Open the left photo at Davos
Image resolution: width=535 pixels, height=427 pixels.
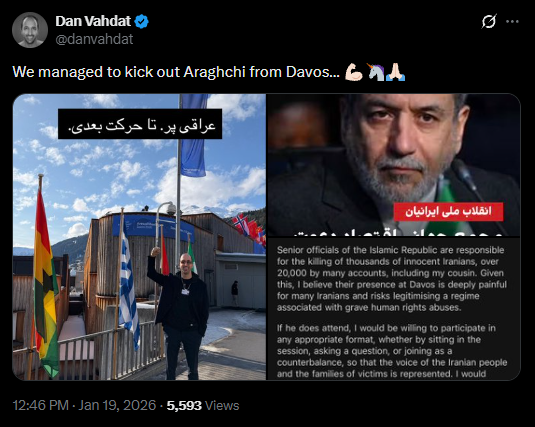pos(139,237)
